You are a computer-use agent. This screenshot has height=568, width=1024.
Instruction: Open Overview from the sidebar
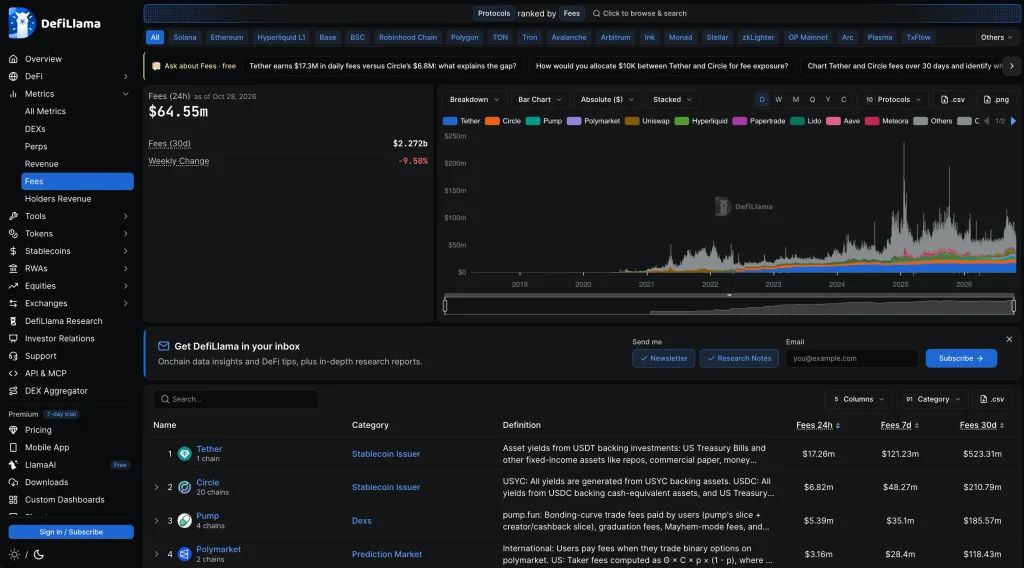coord(43,59)
